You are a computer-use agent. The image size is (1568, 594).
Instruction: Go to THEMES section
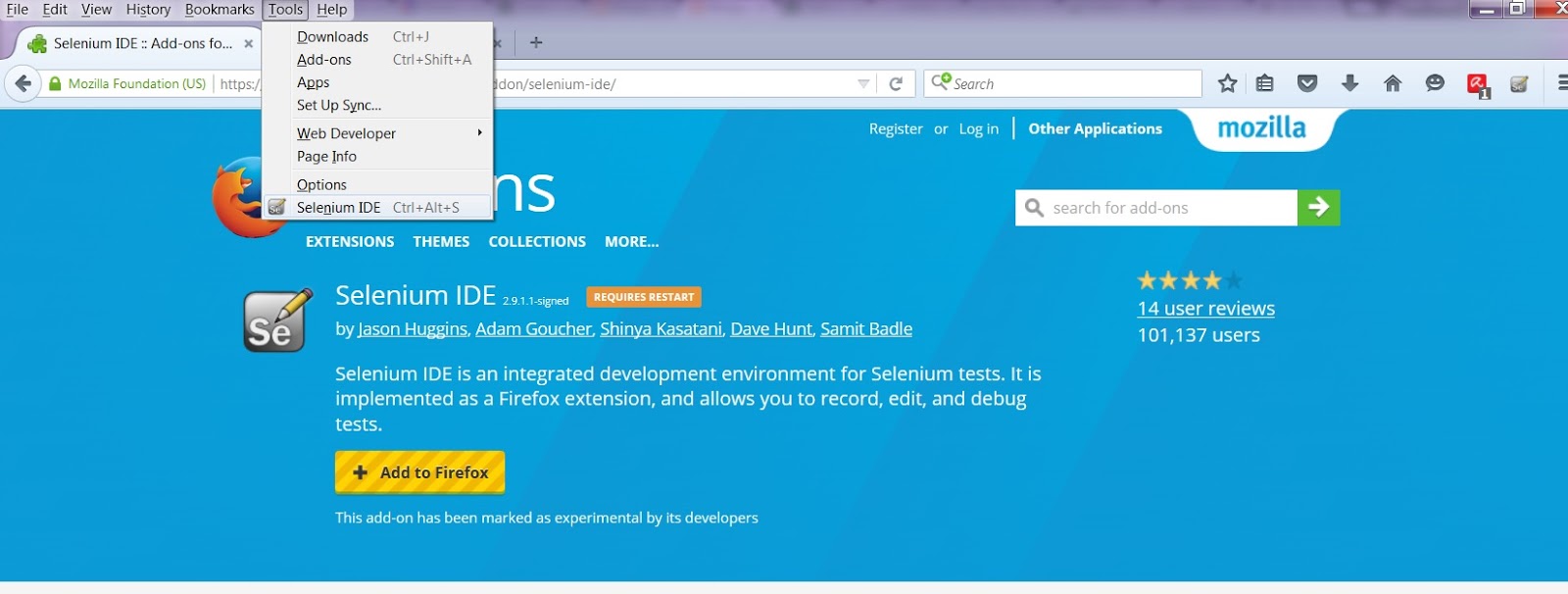[441, 241]
